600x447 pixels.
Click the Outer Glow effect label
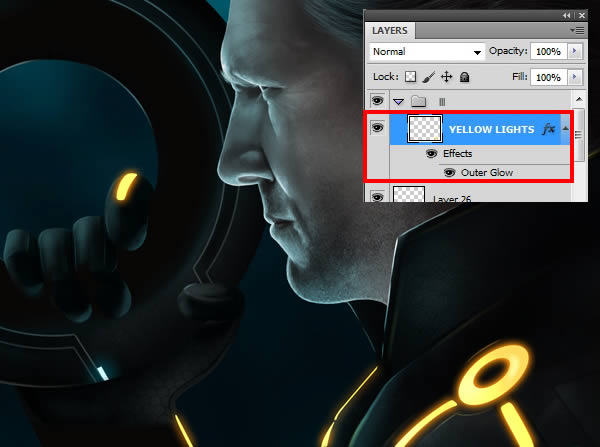point(487,173)
